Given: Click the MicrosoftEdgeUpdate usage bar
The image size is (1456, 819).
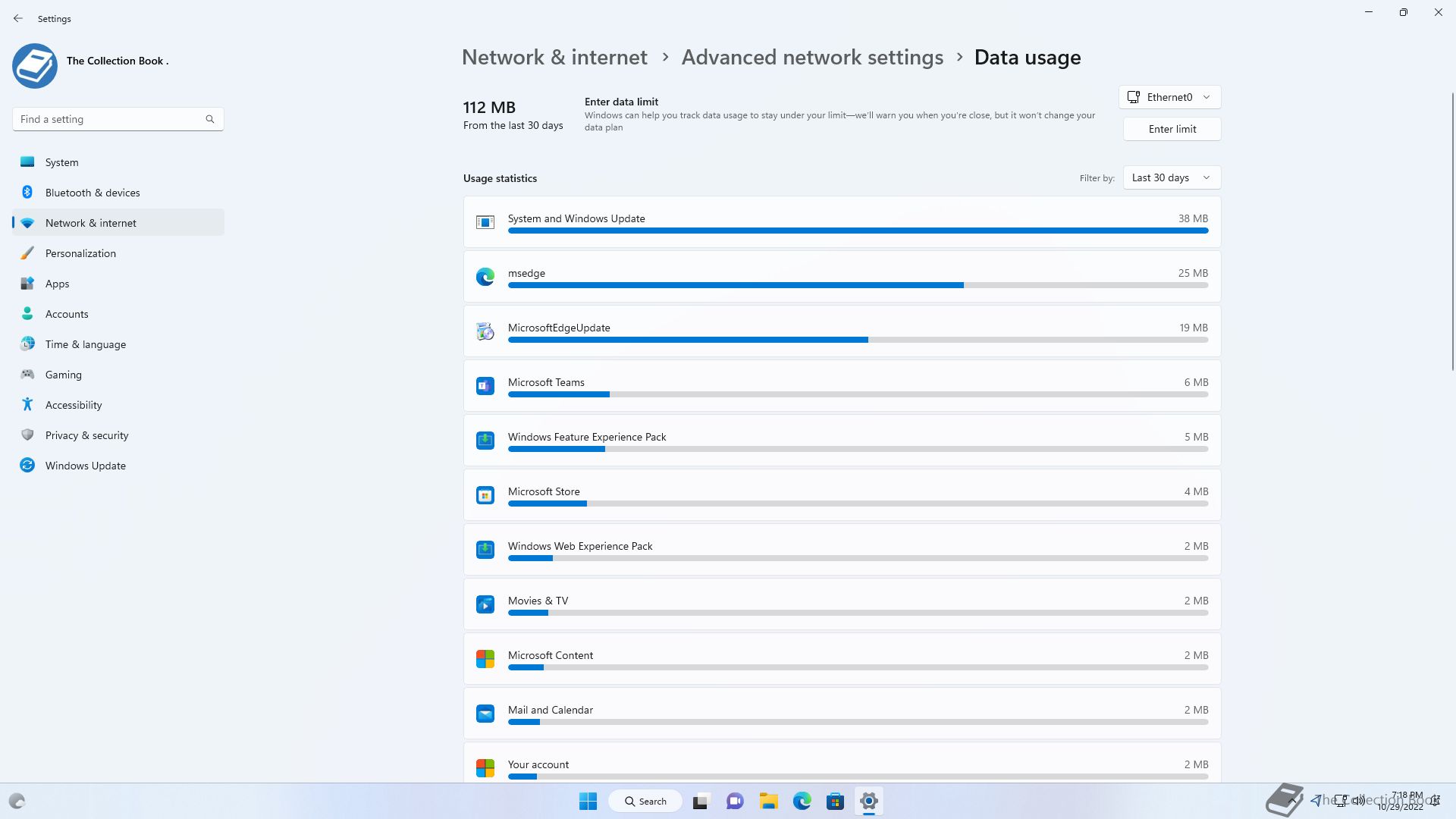Looking at the screenshot, I should coord(858,340).
